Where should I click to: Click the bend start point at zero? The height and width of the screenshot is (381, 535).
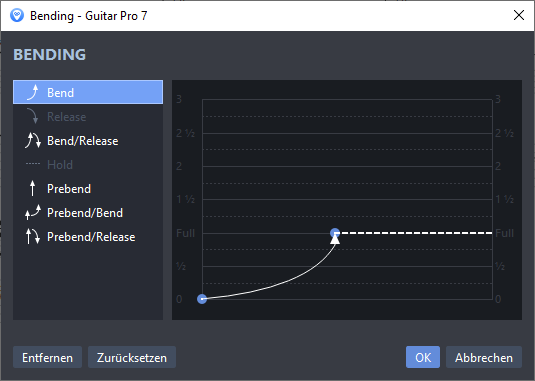pyautogui.click(x=202, y=299)
